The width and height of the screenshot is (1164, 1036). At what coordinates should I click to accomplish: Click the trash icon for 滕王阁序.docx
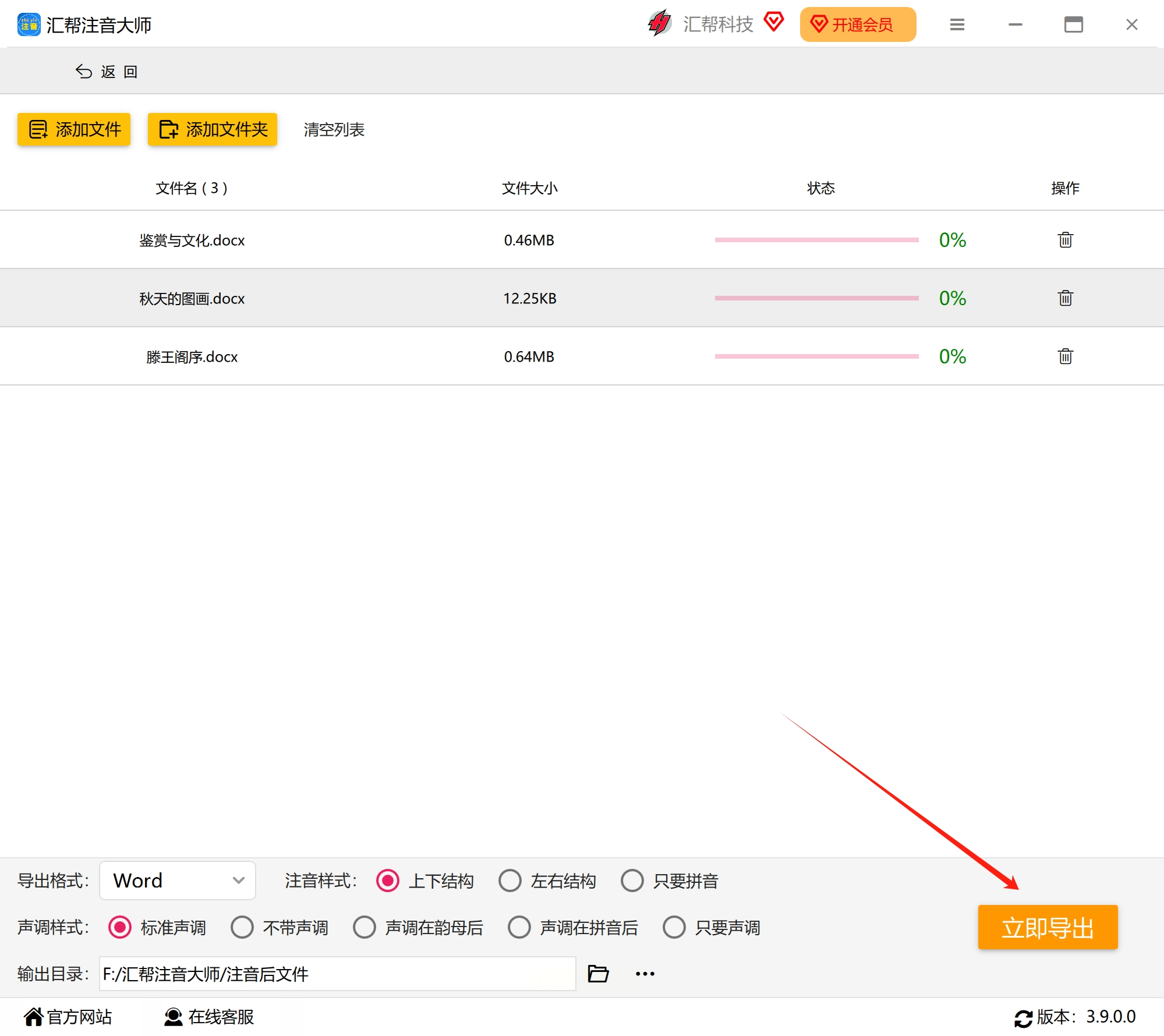1065,356
